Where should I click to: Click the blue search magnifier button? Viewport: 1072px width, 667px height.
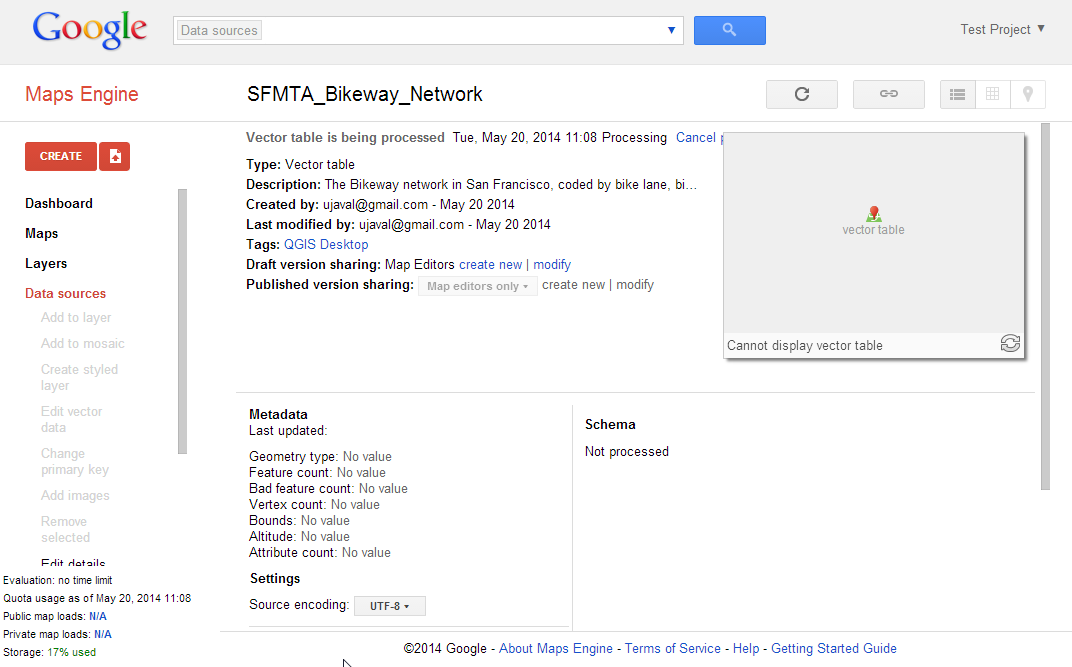click(729, 30)
